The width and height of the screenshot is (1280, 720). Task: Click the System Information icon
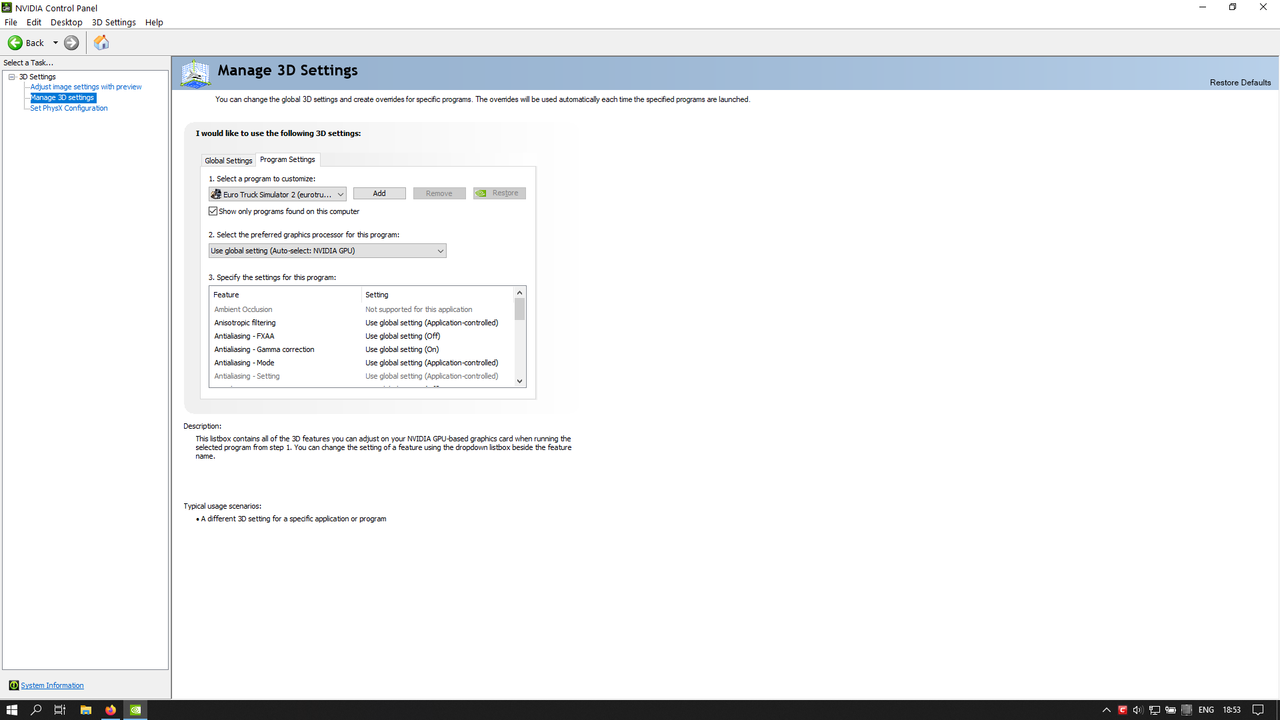14,685
